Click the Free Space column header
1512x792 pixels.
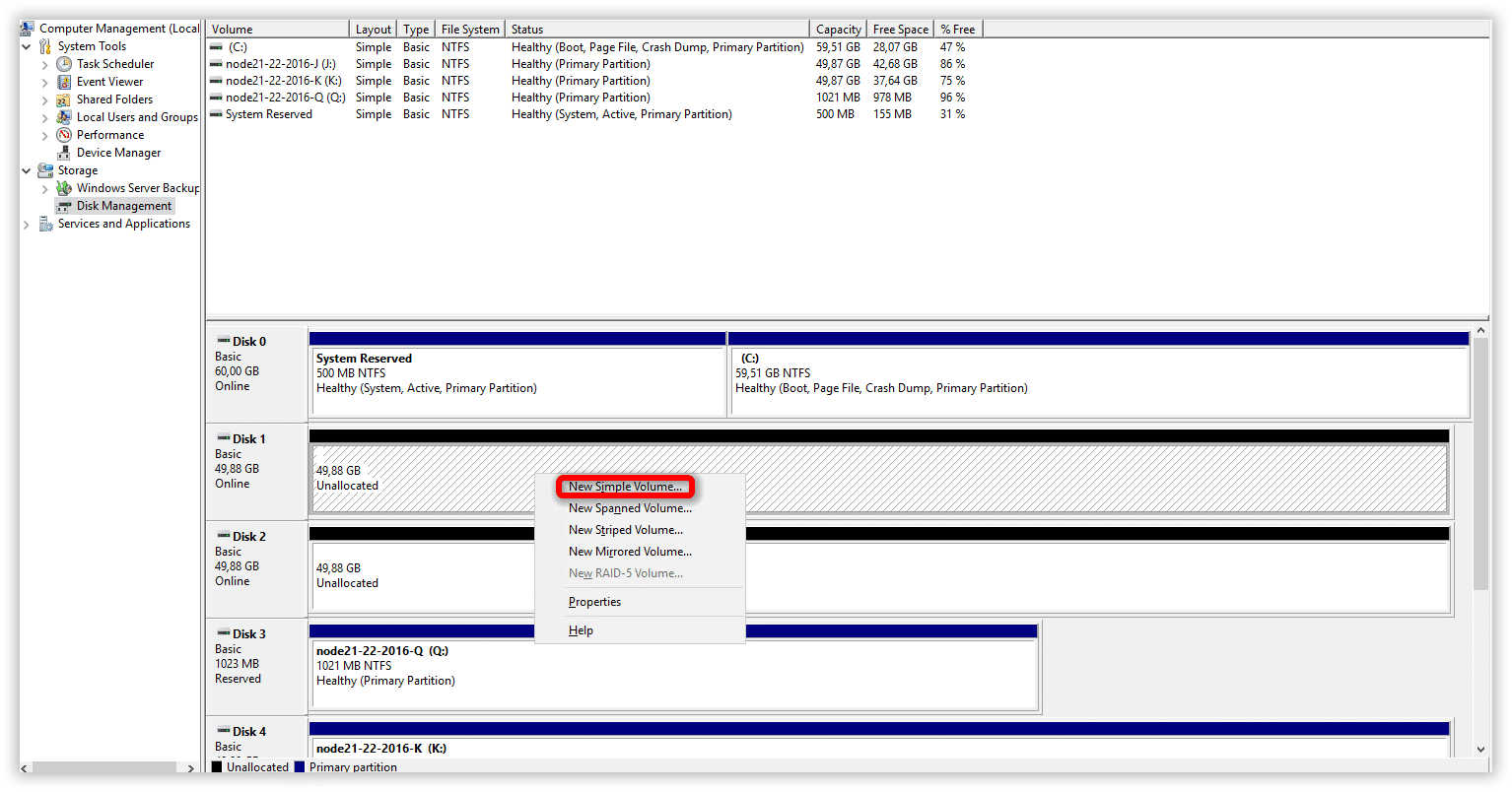[x=900, y=30]
